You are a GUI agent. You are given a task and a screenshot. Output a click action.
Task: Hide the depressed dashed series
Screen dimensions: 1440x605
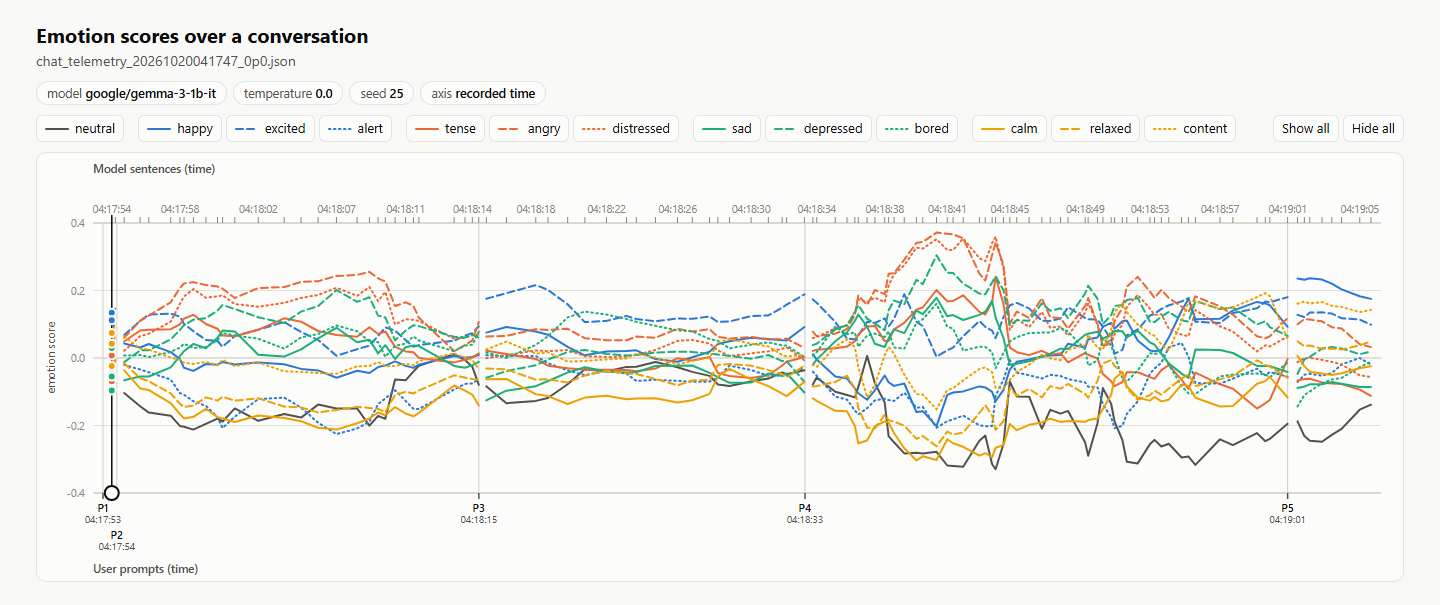tap(819, 128)
